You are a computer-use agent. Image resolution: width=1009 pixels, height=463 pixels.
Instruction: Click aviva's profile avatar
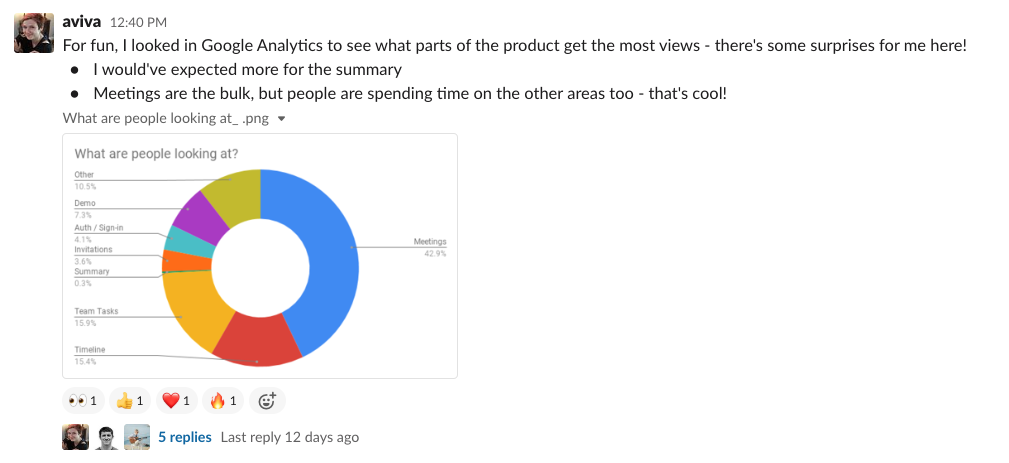(33, 33)
